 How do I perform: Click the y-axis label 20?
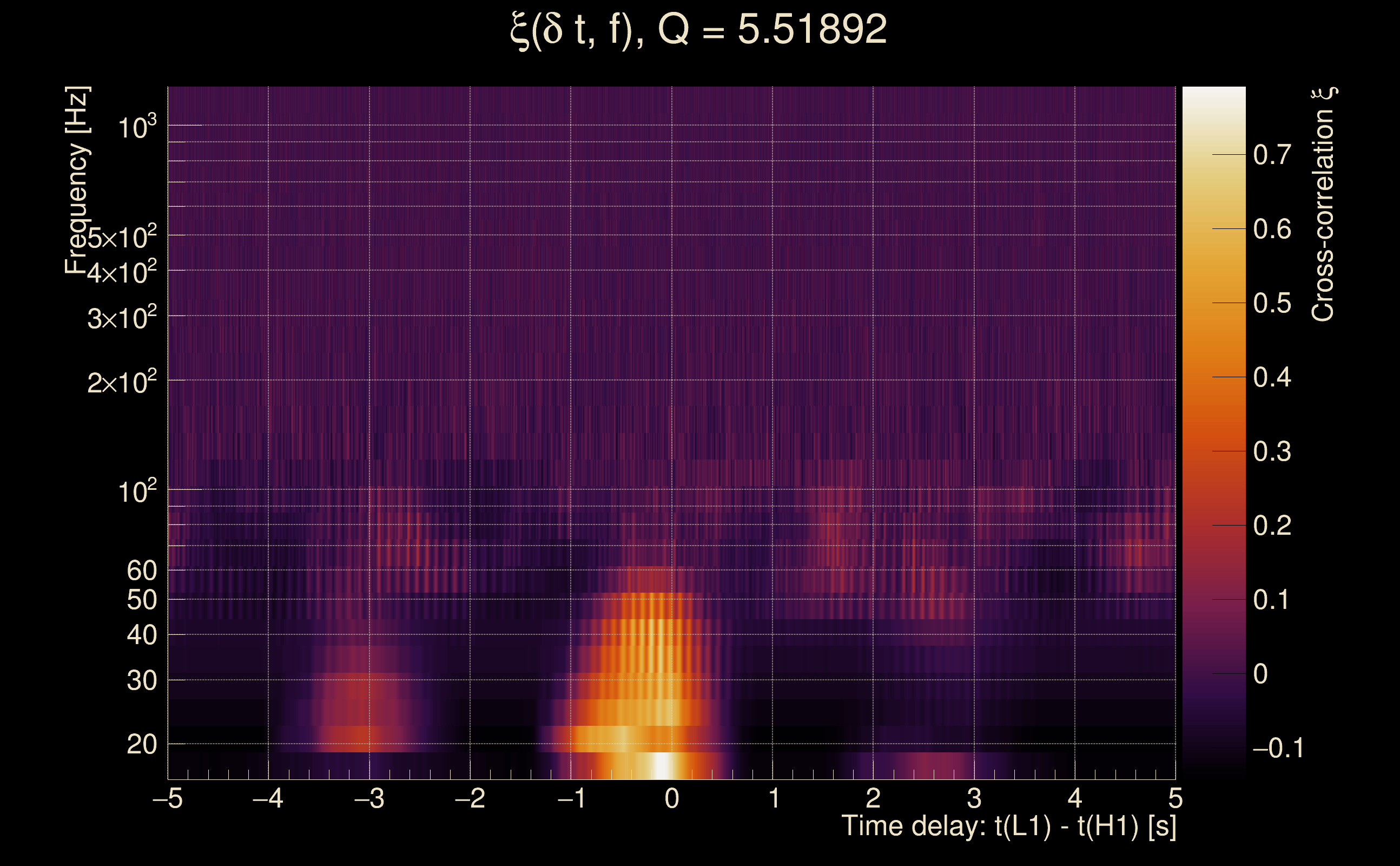(141, 745)
